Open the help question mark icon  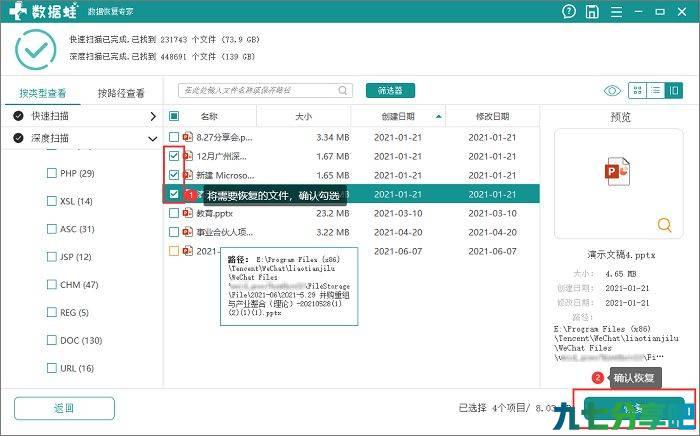(x=569, y=11)
